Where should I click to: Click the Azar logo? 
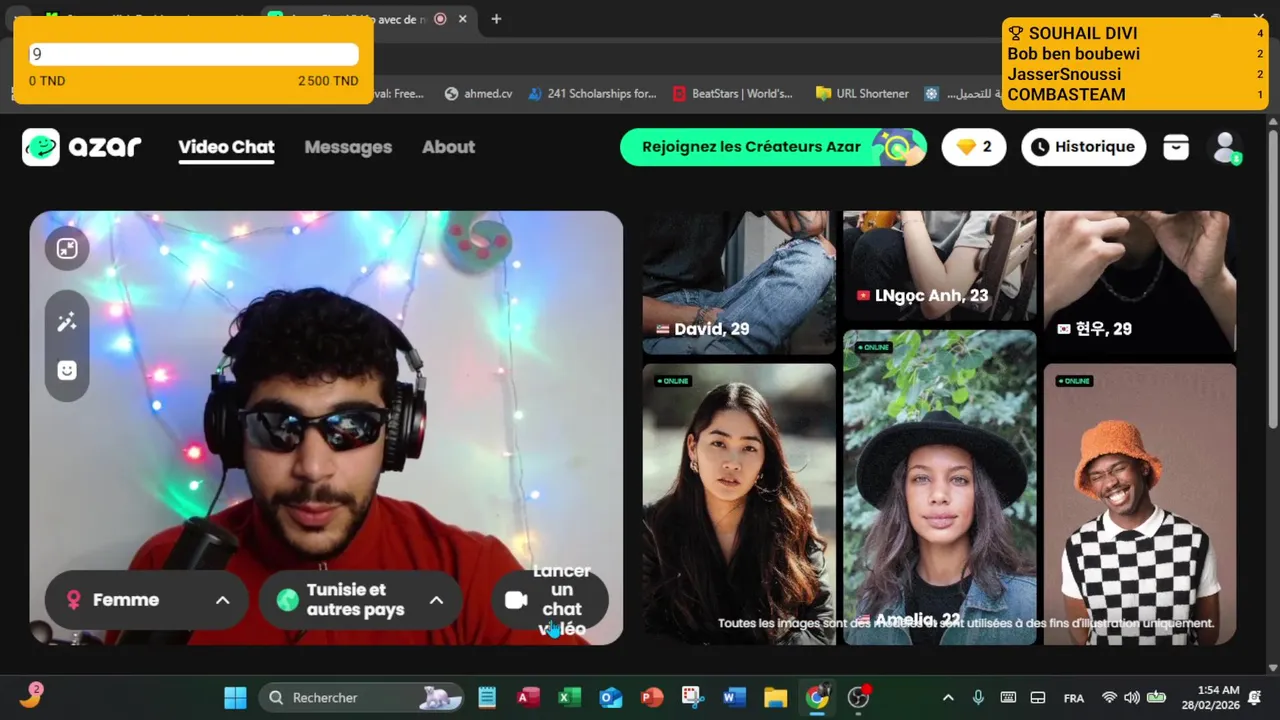(81, 147)
